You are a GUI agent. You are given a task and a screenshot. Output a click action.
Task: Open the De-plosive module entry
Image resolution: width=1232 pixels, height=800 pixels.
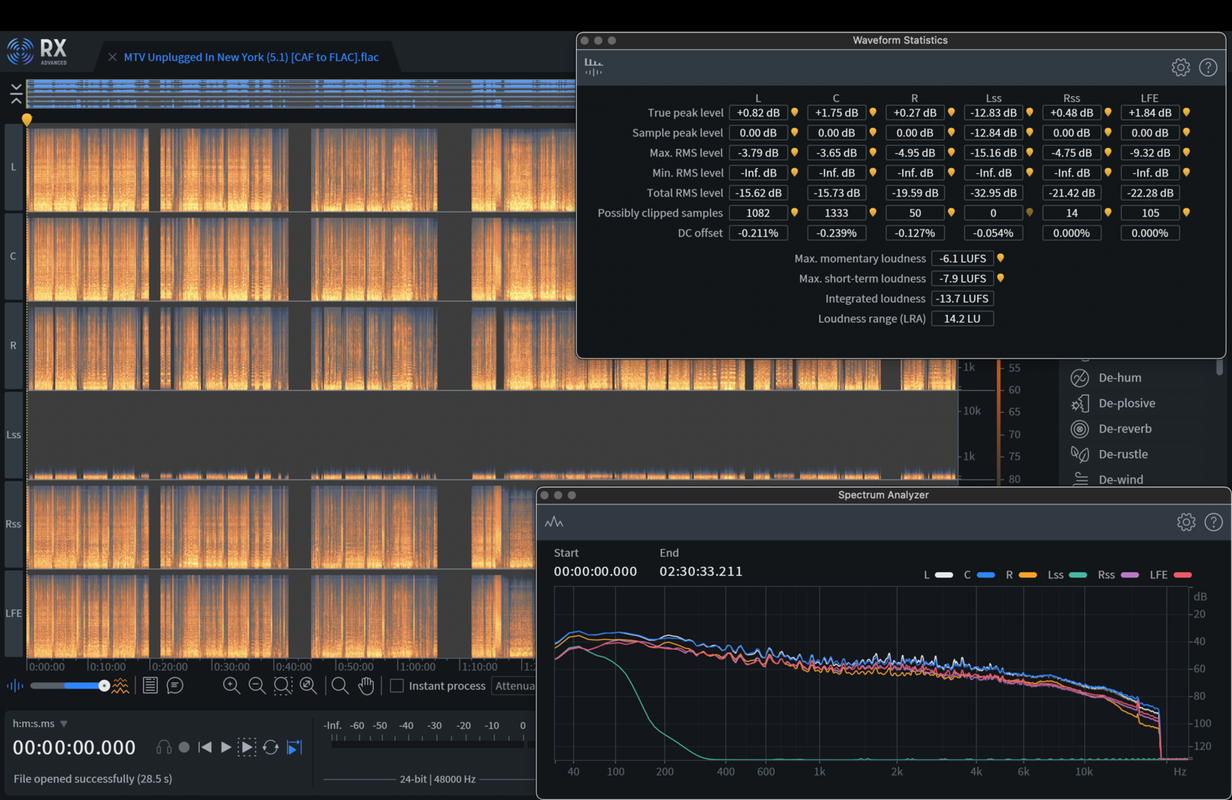point(1126,403)
